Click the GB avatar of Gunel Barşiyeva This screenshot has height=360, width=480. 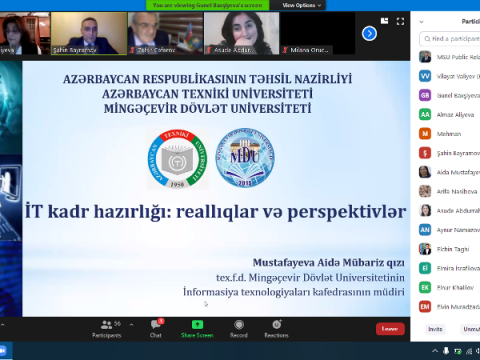(x=425, y=95)
